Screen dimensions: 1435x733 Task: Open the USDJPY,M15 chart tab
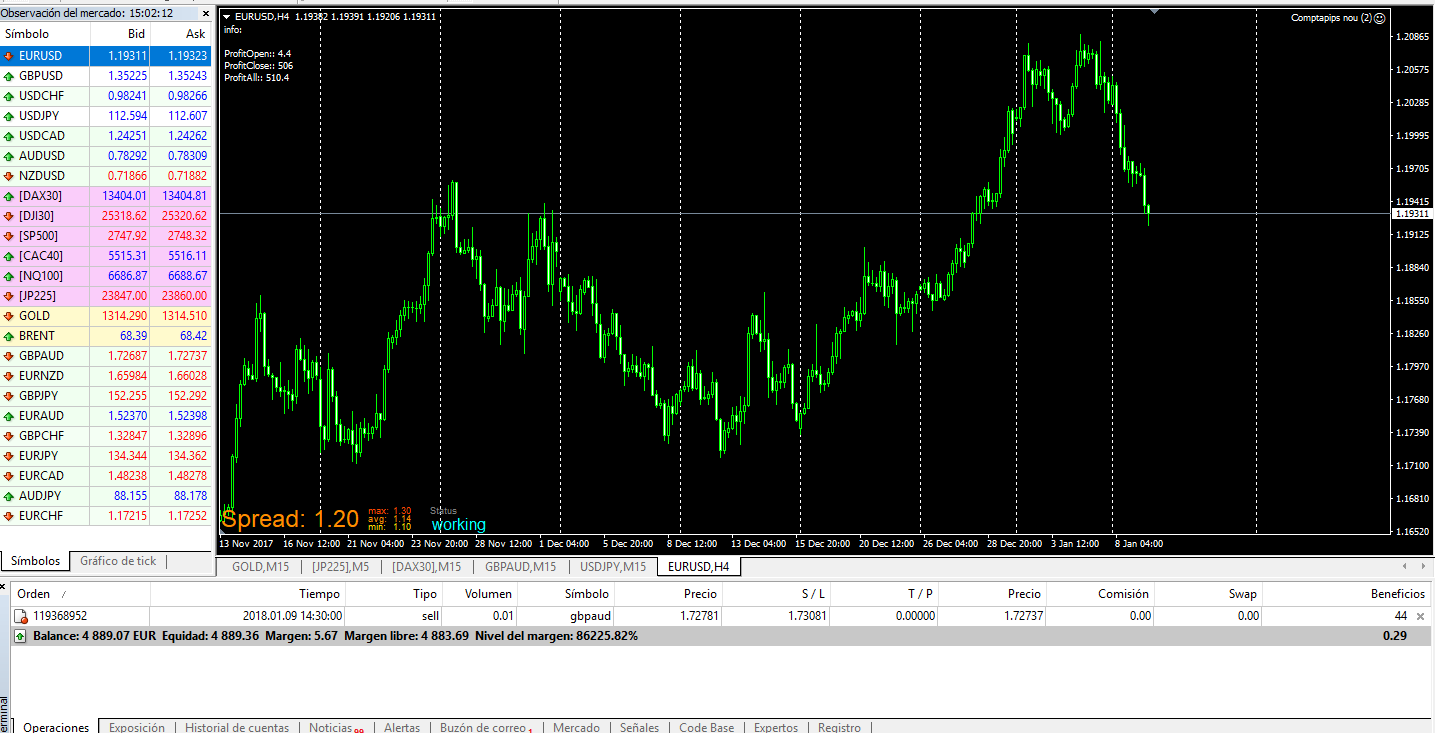click(613, 567)
